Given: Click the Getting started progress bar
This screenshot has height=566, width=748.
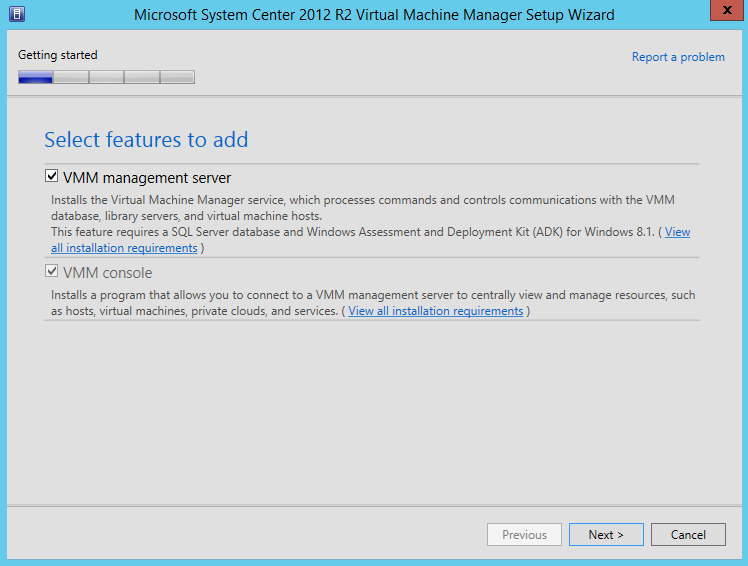Looking at the screenshot, I should (x=106, y=77).
